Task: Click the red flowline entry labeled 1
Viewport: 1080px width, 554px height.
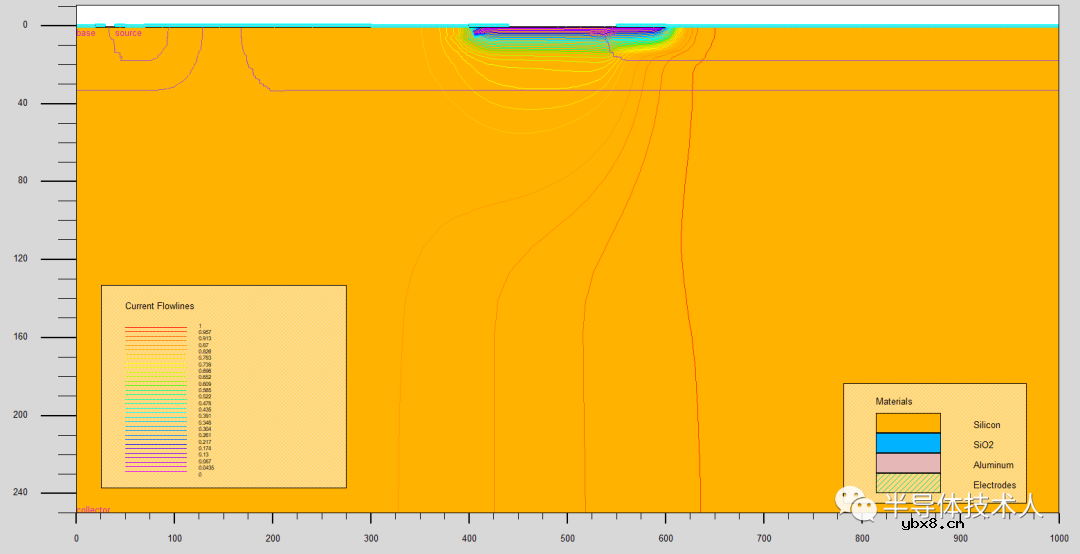Action: (x=155, y=326)
